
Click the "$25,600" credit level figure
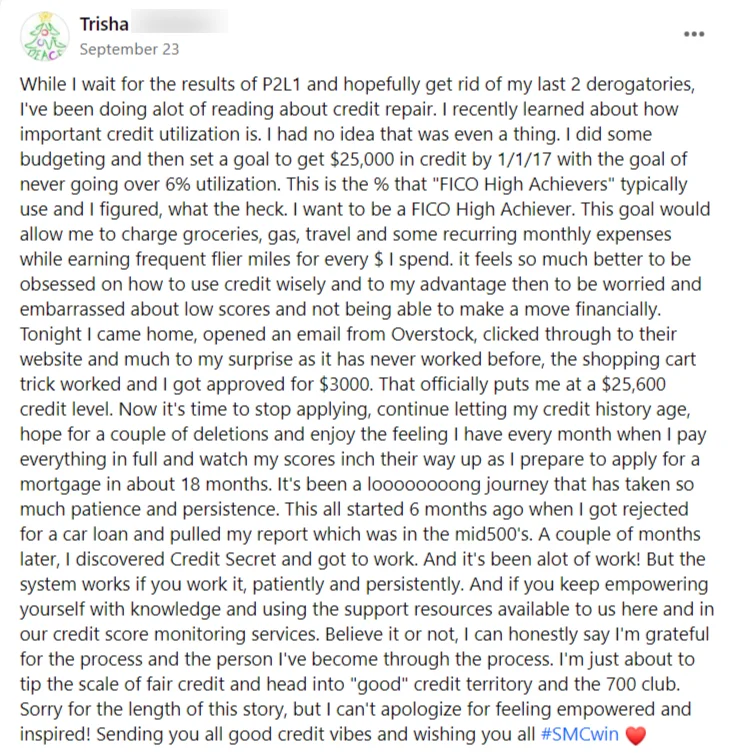tap(634, 384)
